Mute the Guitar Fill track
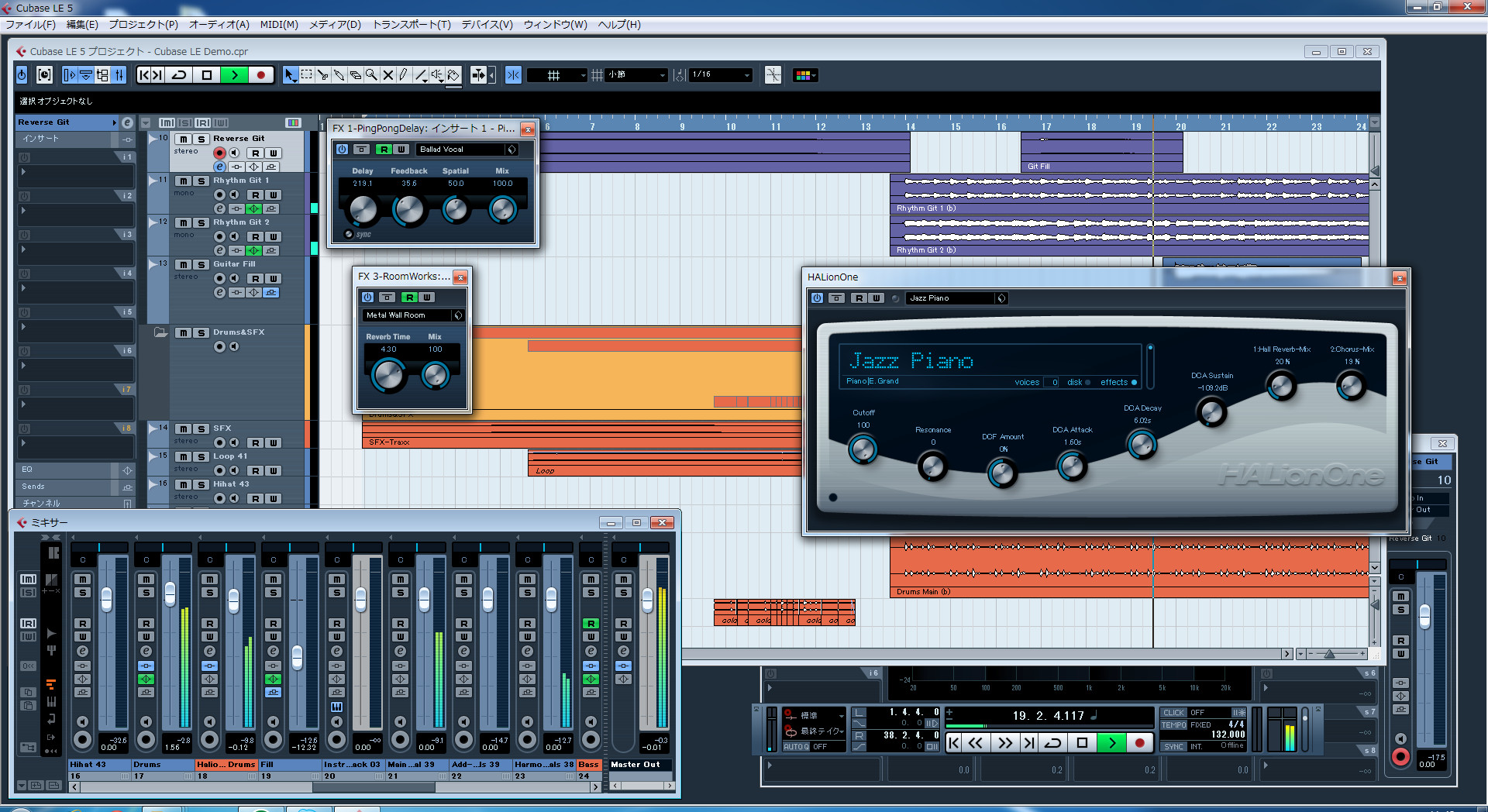The height and width of the screenshot is (812, 1488). (x=184, y=265)
